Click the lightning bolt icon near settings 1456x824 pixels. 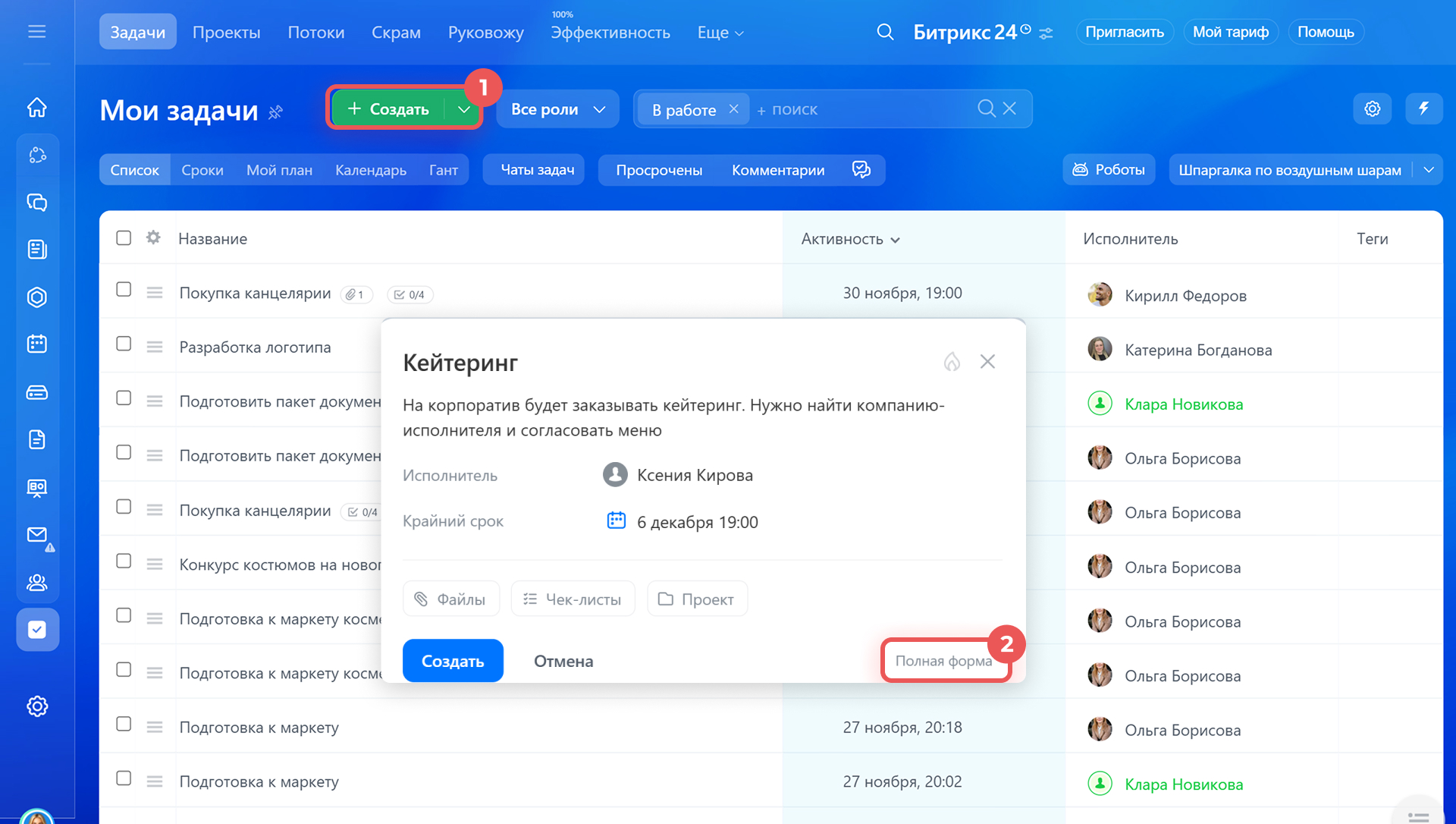1423,109
